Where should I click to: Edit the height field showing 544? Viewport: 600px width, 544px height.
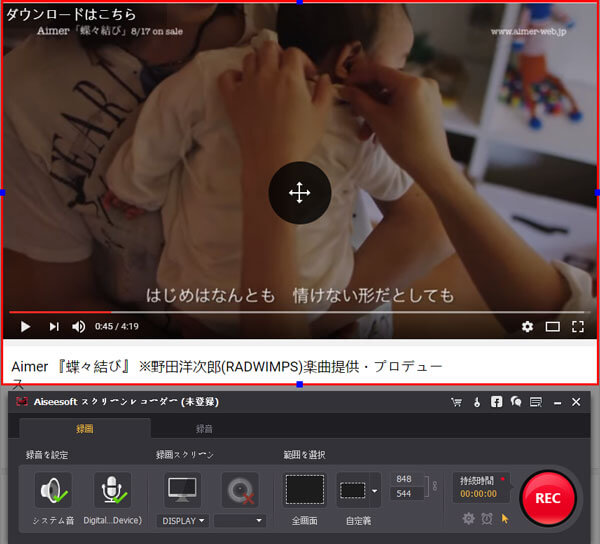(x=407, y=494)
